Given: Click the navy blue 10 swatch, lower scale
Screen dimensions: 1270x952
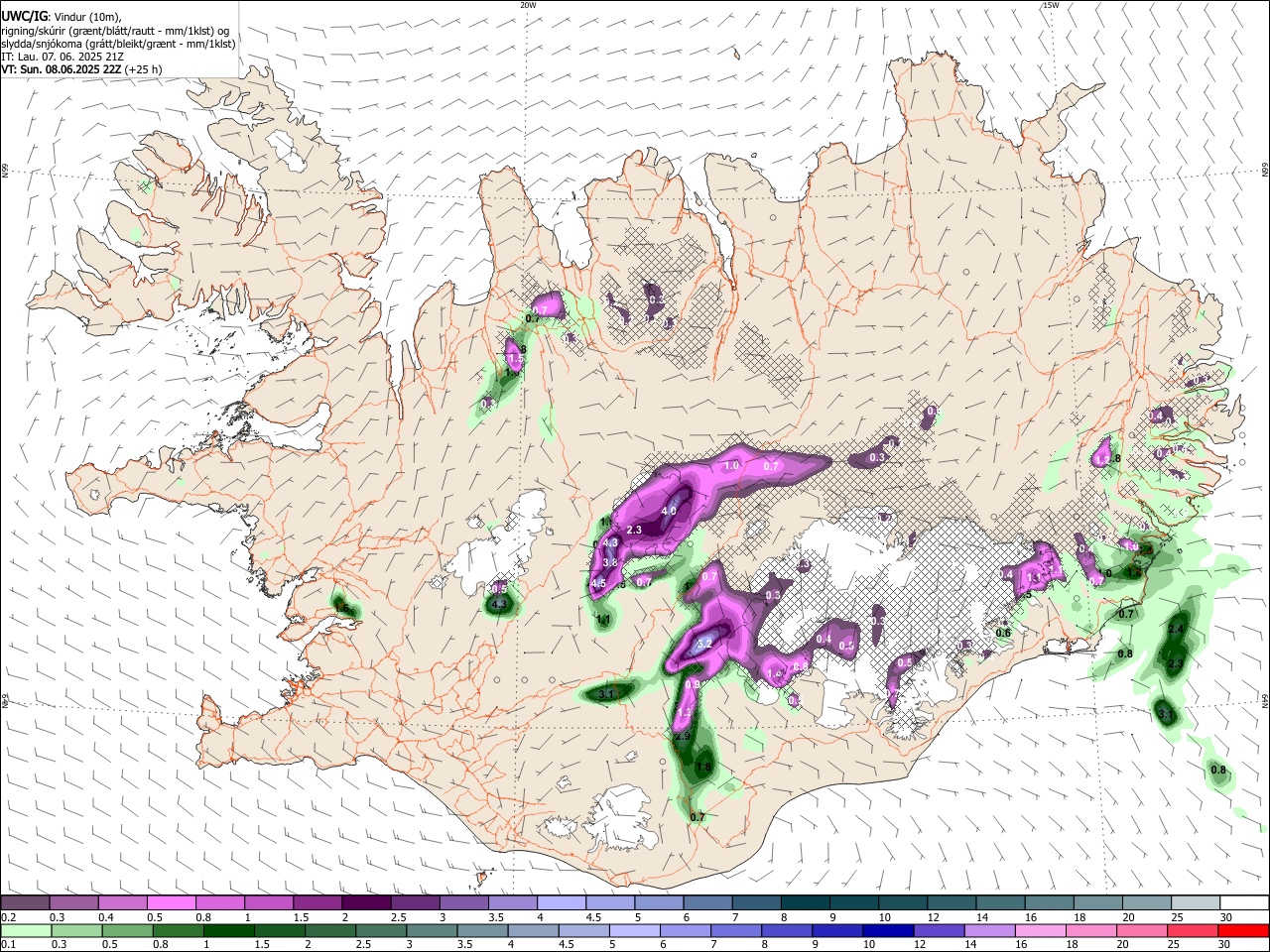Looking at the screenshot, I should coord(888,930).
